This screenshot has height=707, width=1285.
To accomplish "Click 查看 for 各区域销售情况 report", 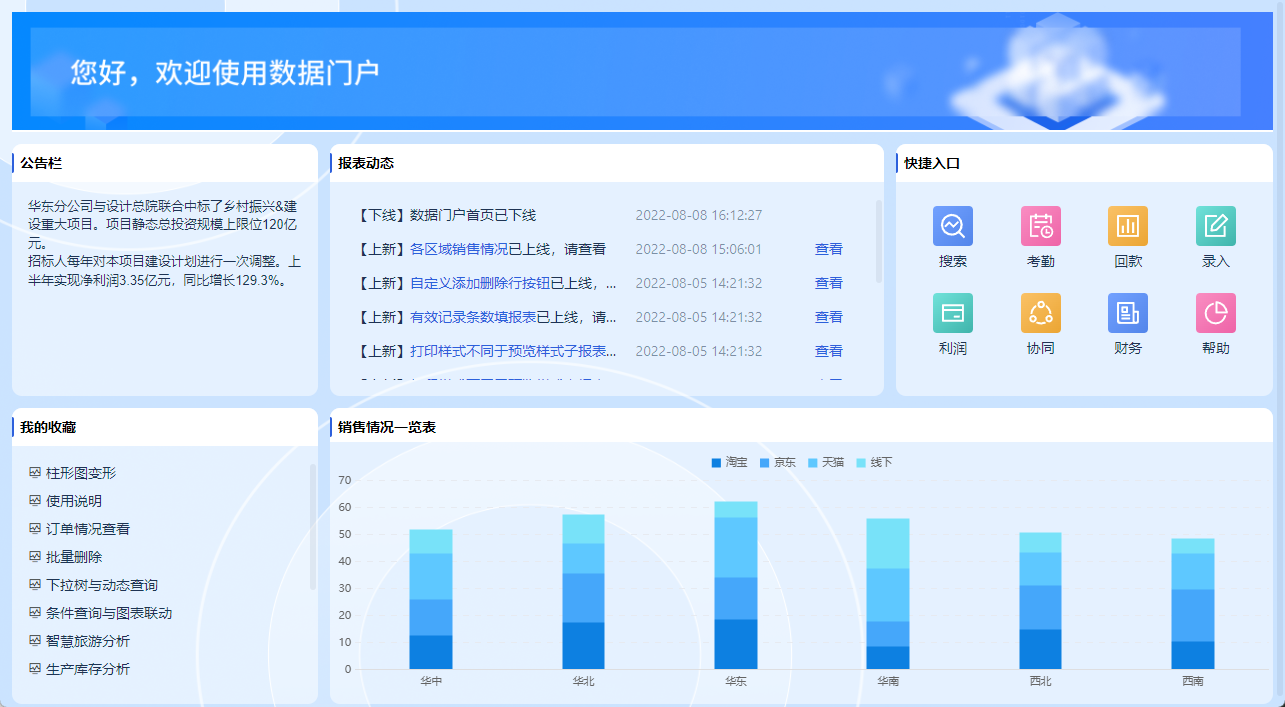I will coord(828,249).
